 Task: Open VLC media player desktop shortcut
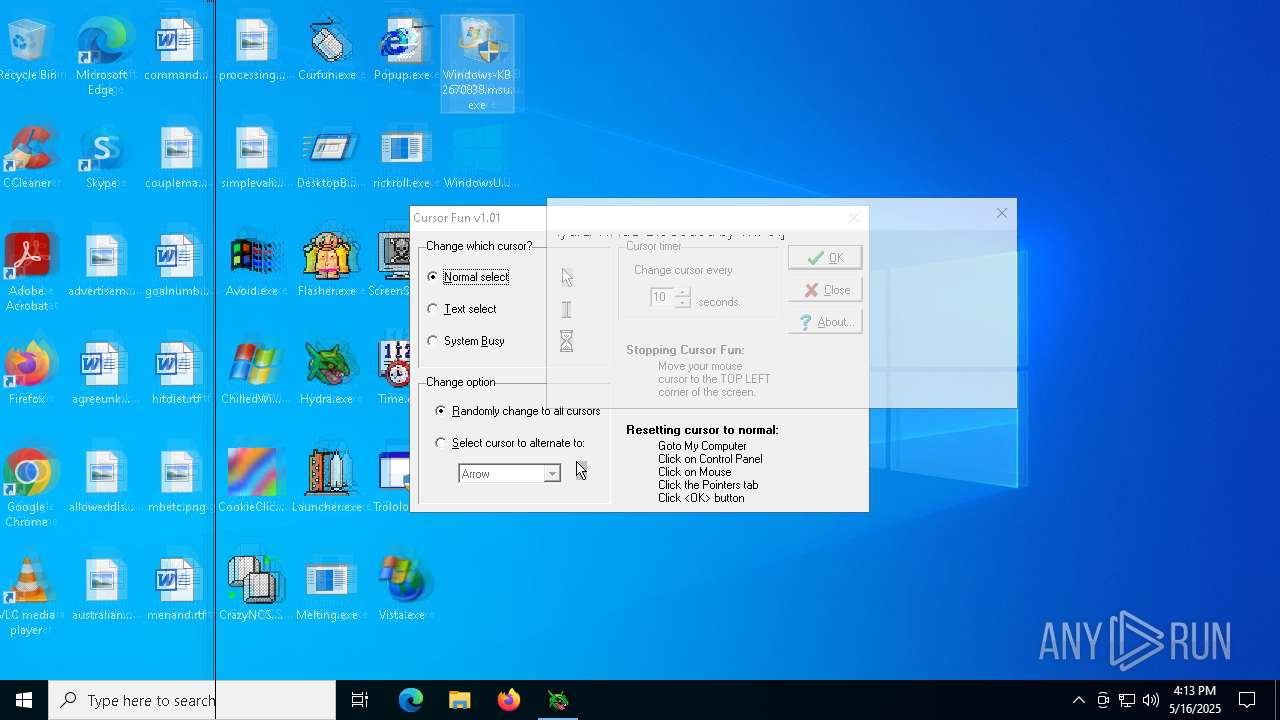[x=27, y=596]
